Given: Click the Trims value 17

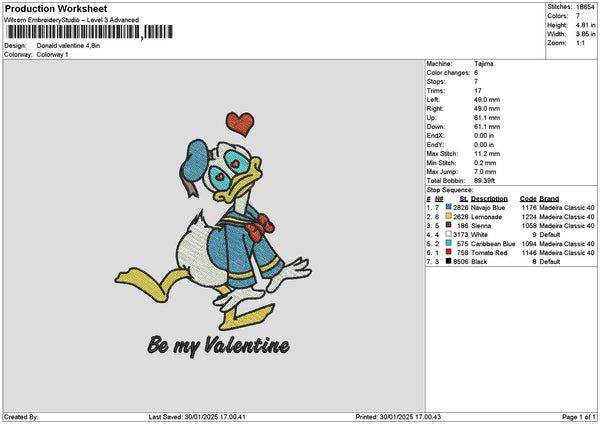Looking at the screenshot, I should click(x=478, y=91).
